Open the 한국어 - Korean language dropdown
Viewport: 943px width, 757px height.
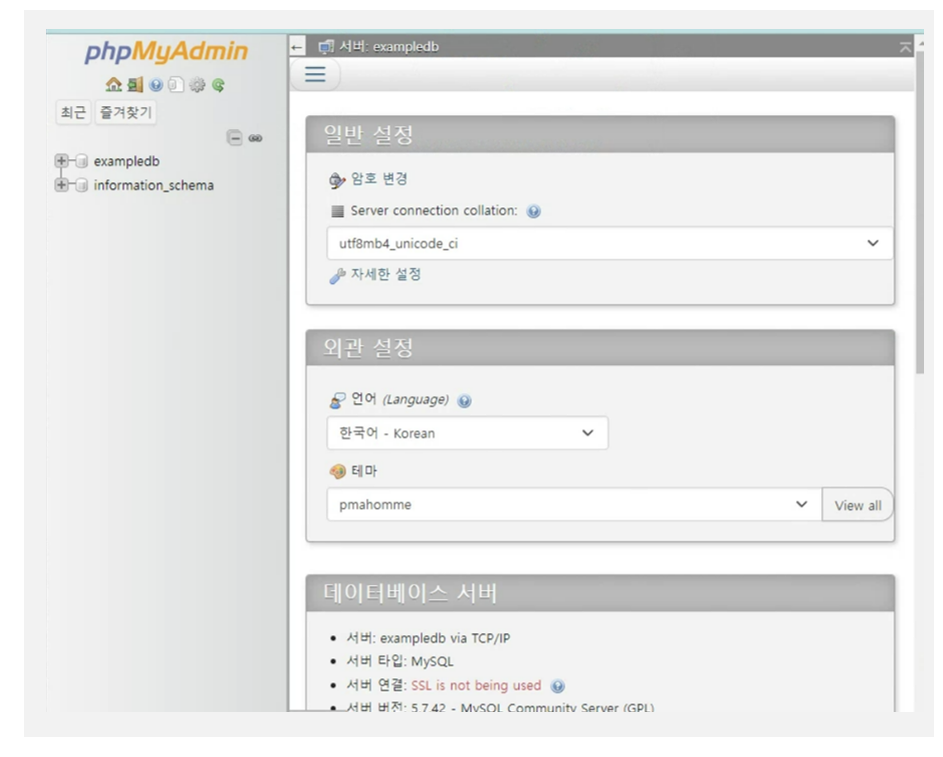(x=467, y=433)
